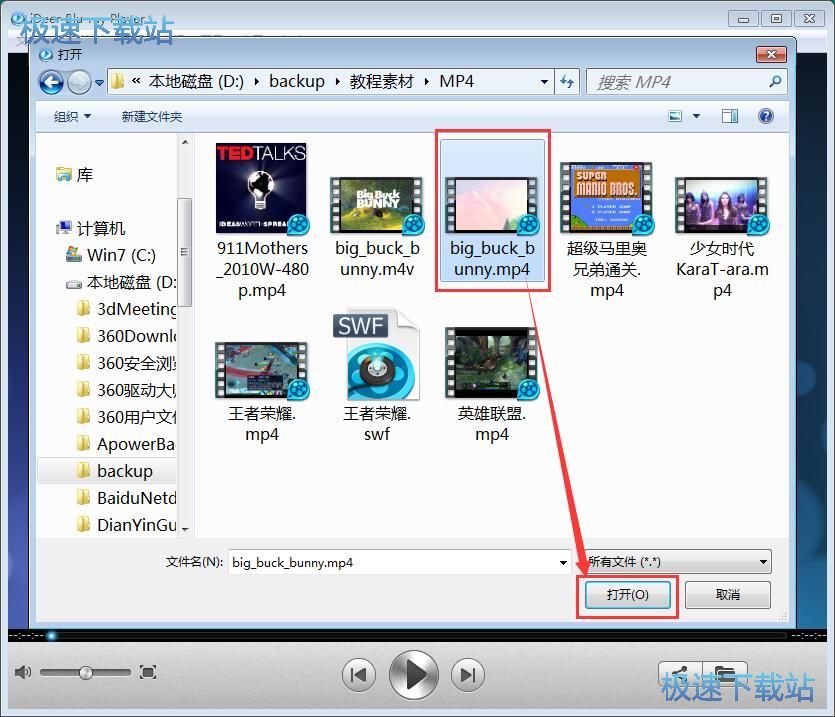
Task: Open ApowerBa folder in tree
Action: pyautogui.click(x=127, y=444)
